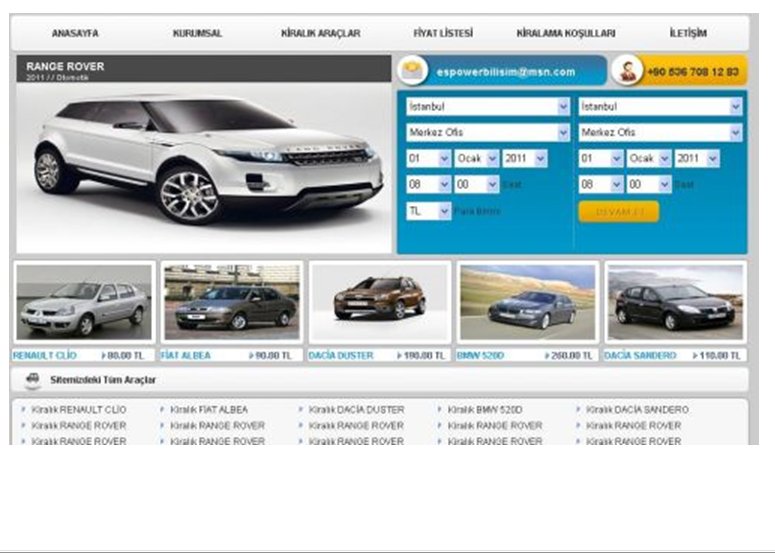Viewport: 775px width, 554px height.
Task: Open the return month Ocak dropdown
Action: [x=648, y=159]
